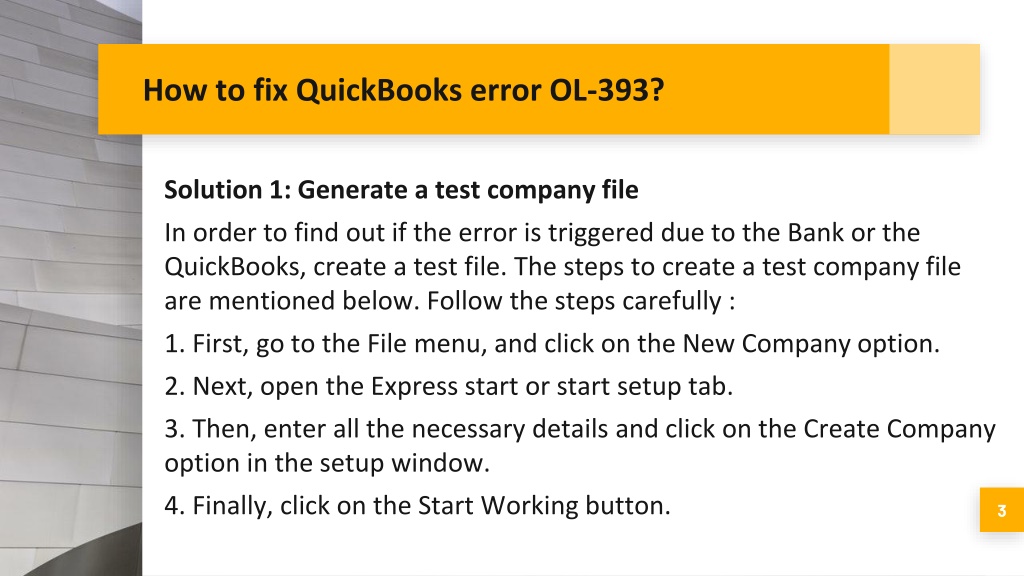Click the orange slide number 3 badge
The width and height of the screenshot is (1024, 576).
point(1002,509)
